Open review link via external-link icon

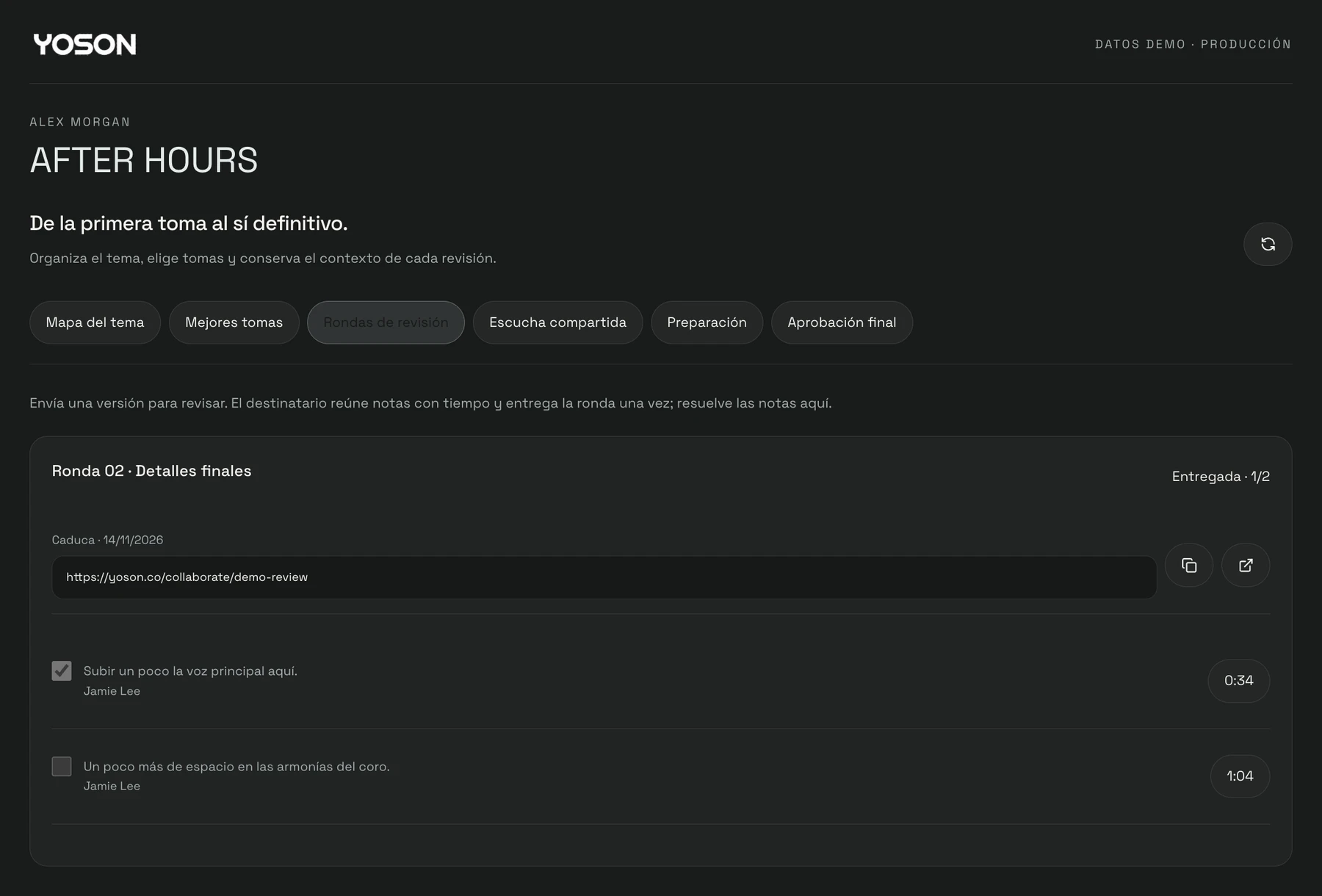pos(1246,566)
